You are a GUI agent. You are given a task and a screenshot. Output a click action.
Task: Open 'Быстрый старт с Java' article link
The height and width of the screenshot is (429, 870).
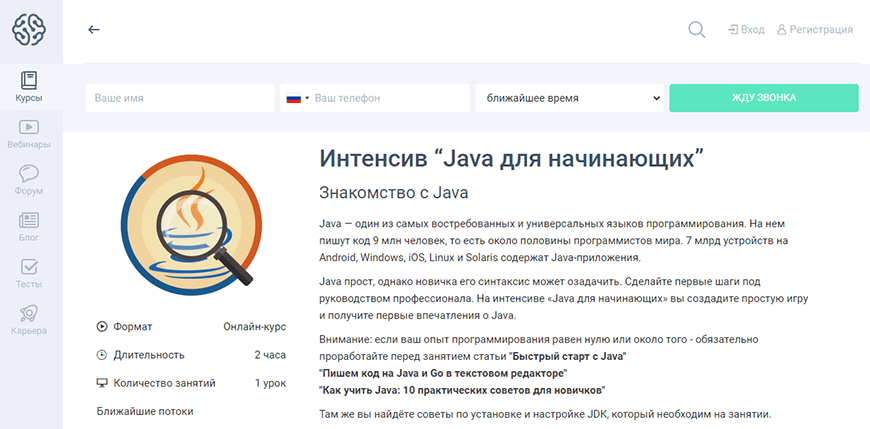pos(568,356)
